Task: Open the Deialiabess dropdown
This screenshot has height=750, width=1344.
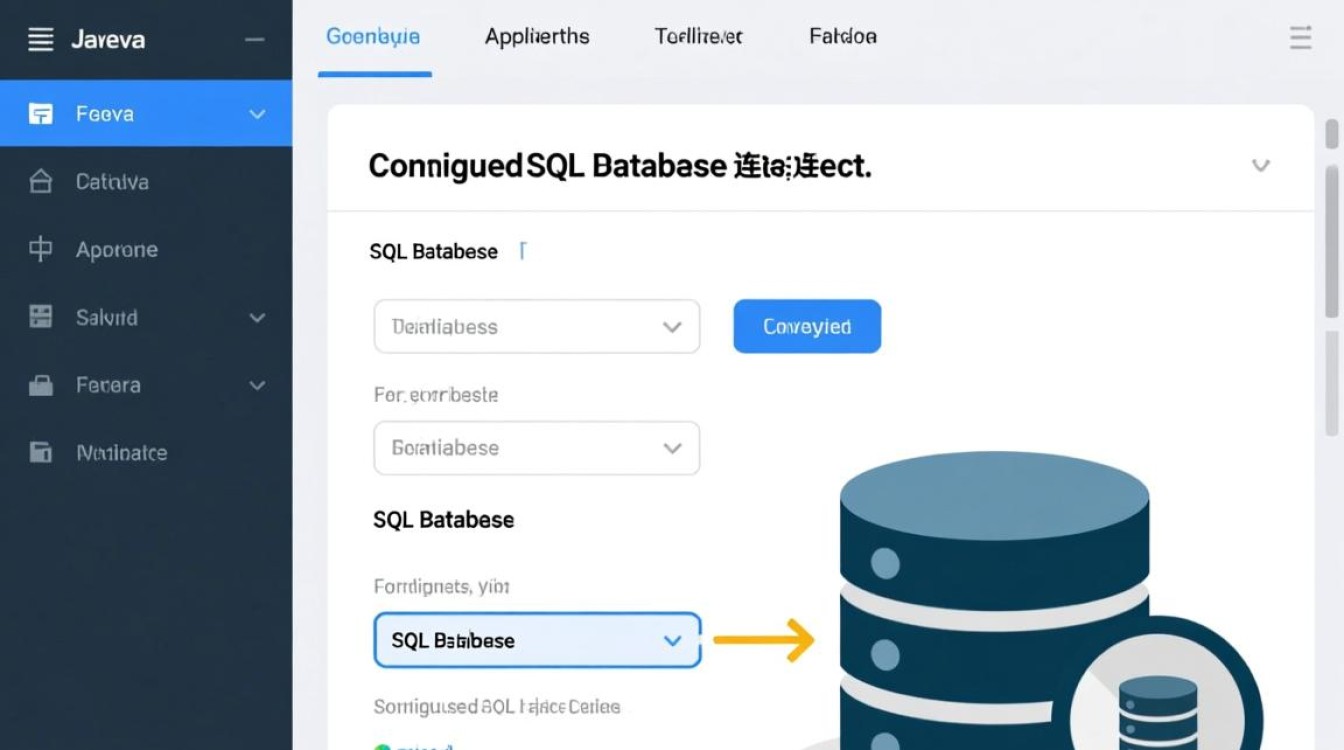Action: coord(536,326)
